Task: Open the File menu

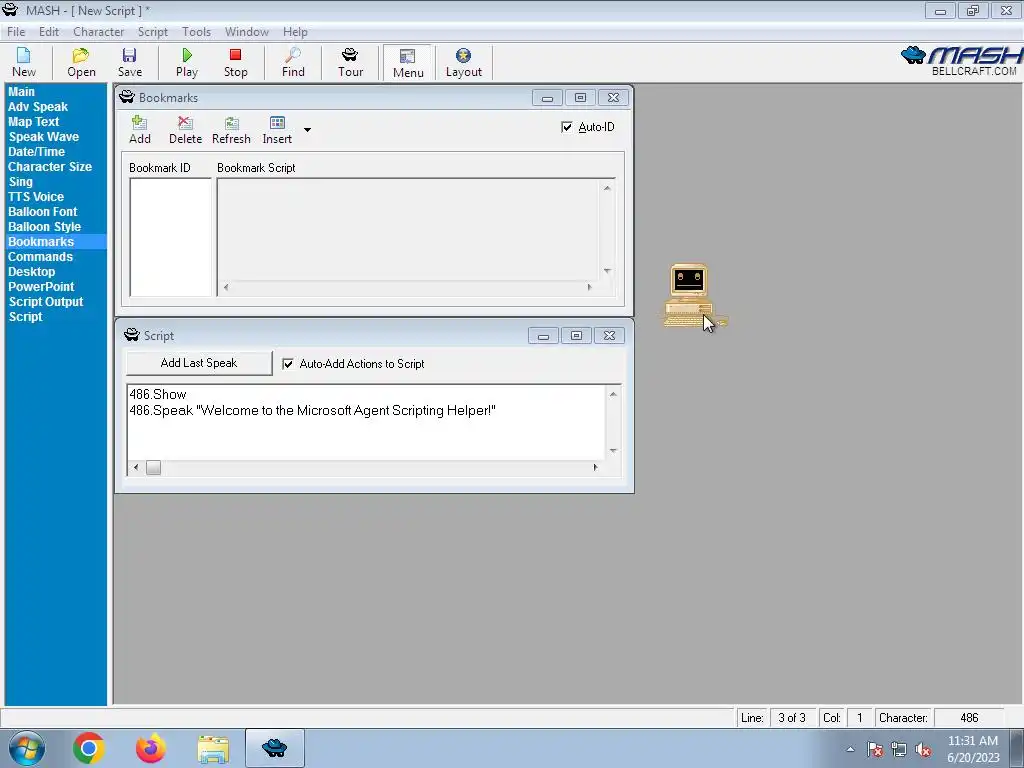Action: pos(16,32)
